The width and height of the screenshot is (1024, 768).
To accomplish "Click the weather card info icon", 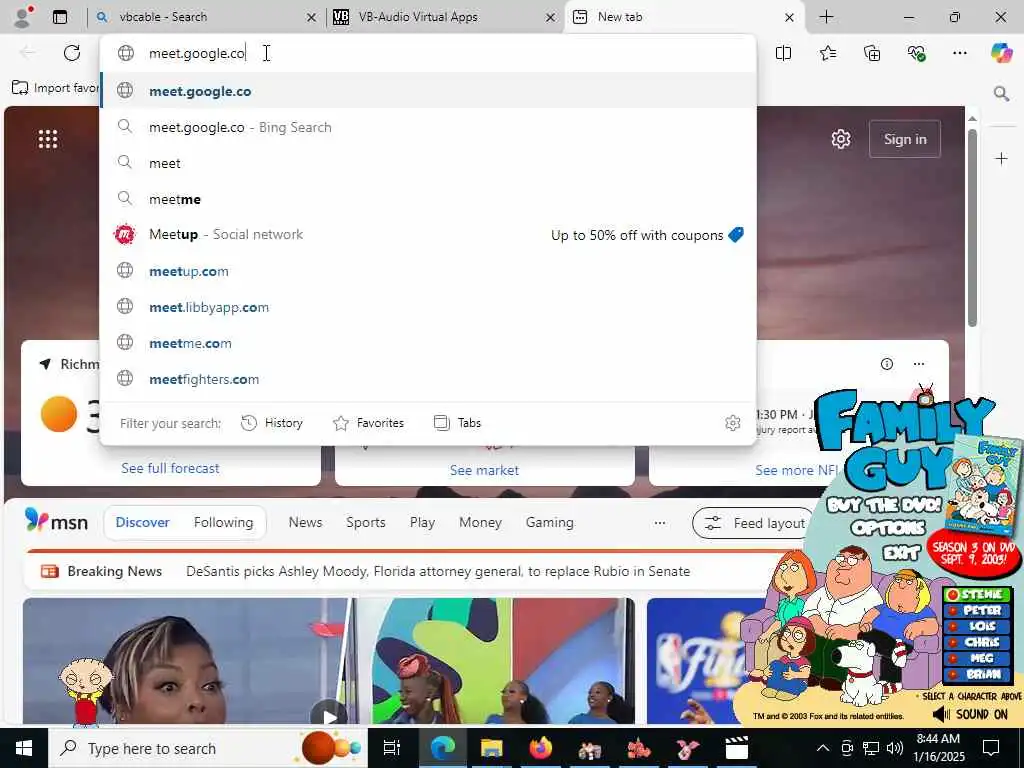I will click(886, 364).
